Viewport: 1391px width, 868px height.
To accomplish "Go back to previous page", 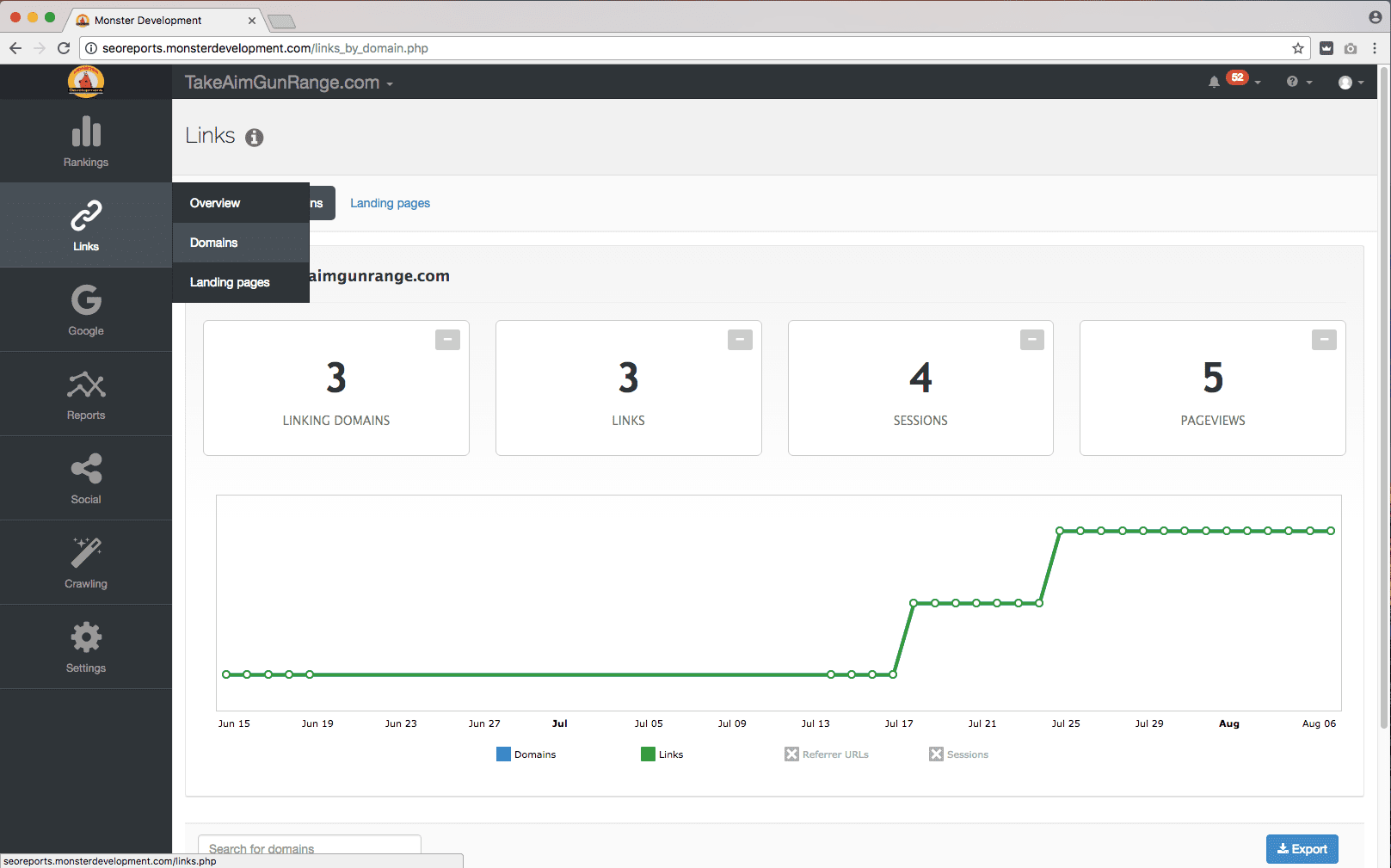I will point(15,48).
